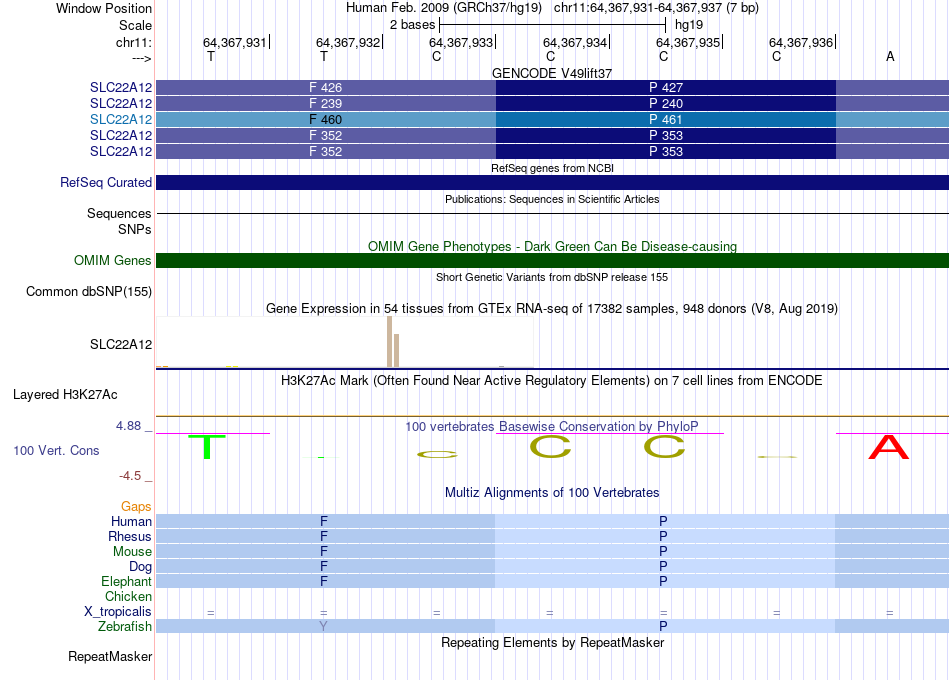Click the light-blue F 460 block
The height and width of the screenshot is (680, 950).
[326, 119]
